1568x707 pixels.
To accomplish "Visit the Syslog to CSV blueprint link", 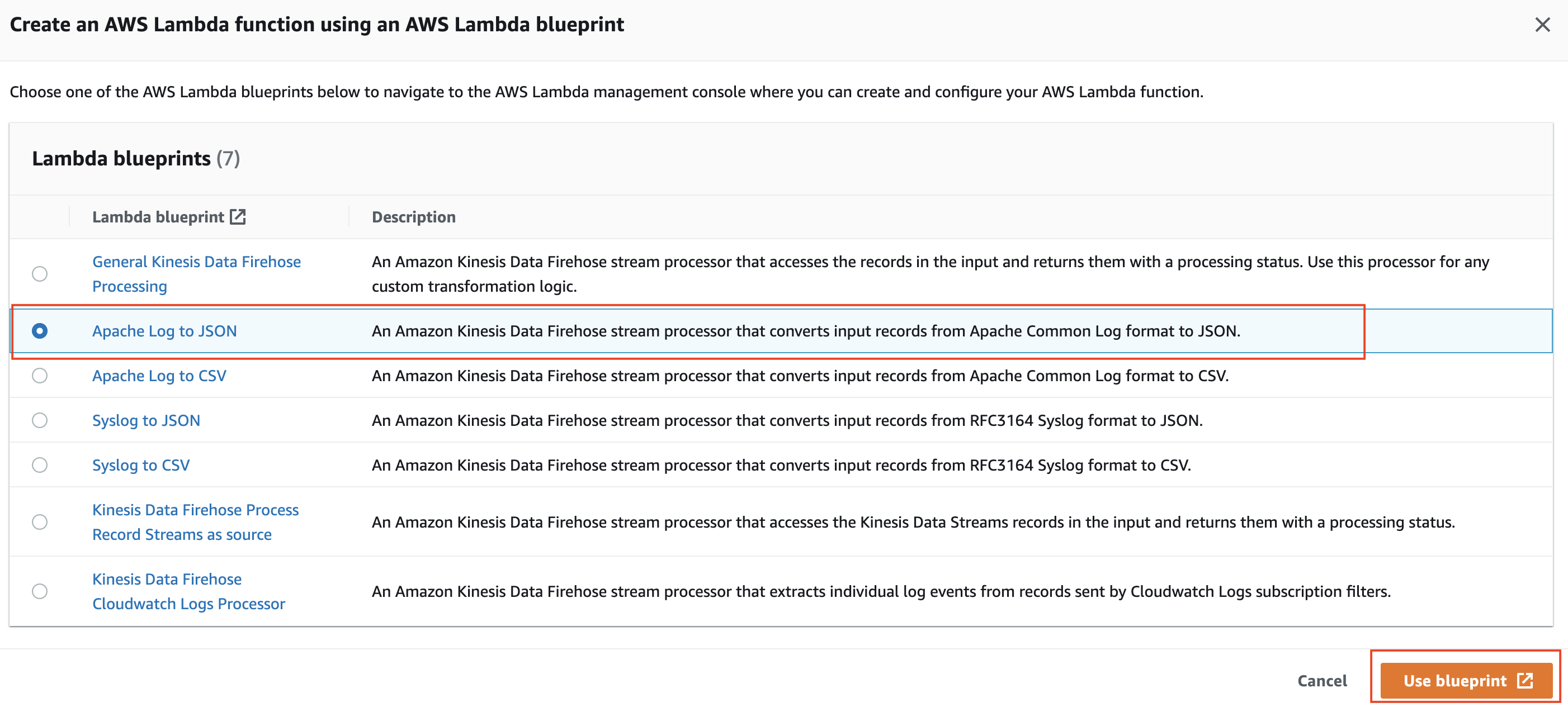I will tap(140, 466).
